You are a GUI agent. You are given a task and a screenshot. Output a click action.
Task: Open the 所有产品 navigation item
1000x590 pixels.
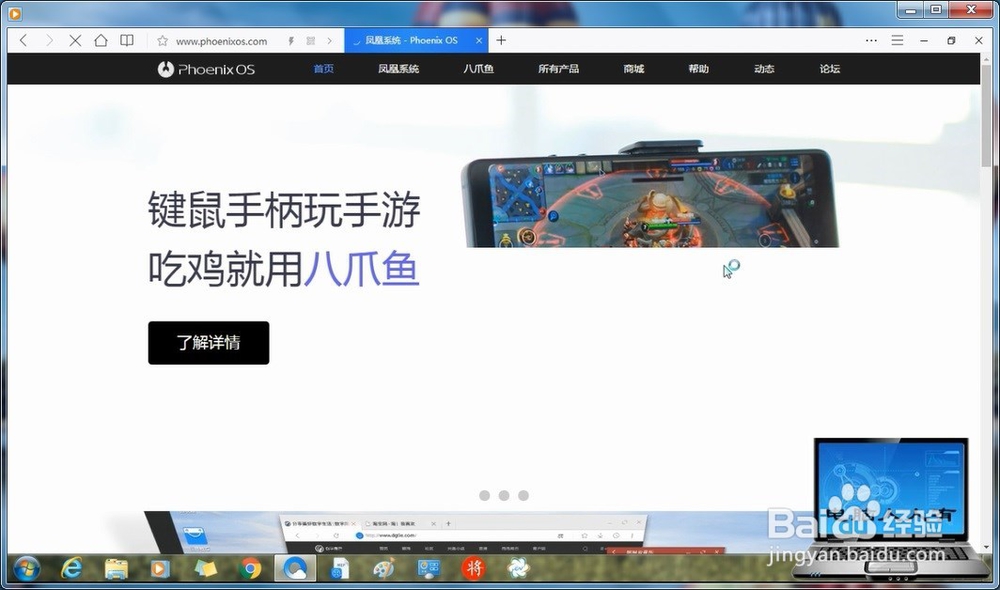click(558, 69)
